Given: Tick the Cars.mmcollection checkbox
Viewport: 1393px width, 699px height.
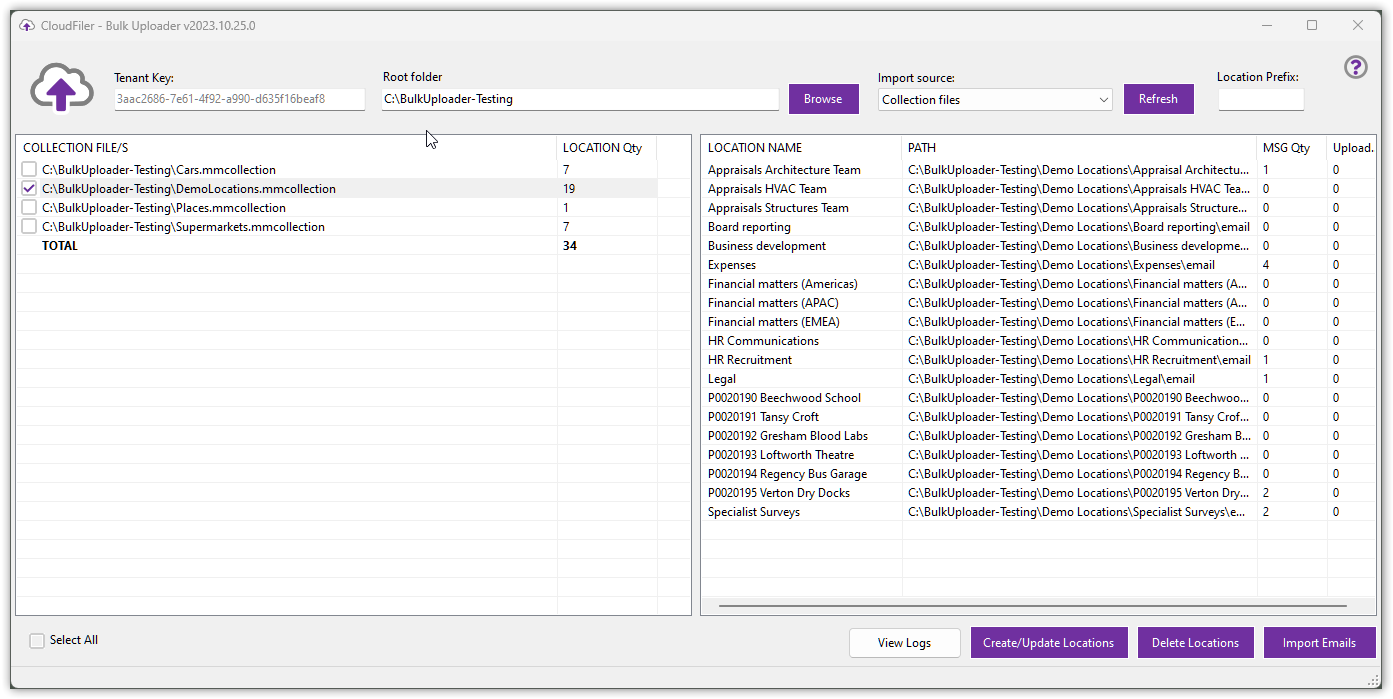Looking at the screenshot, I should point(29,170).
